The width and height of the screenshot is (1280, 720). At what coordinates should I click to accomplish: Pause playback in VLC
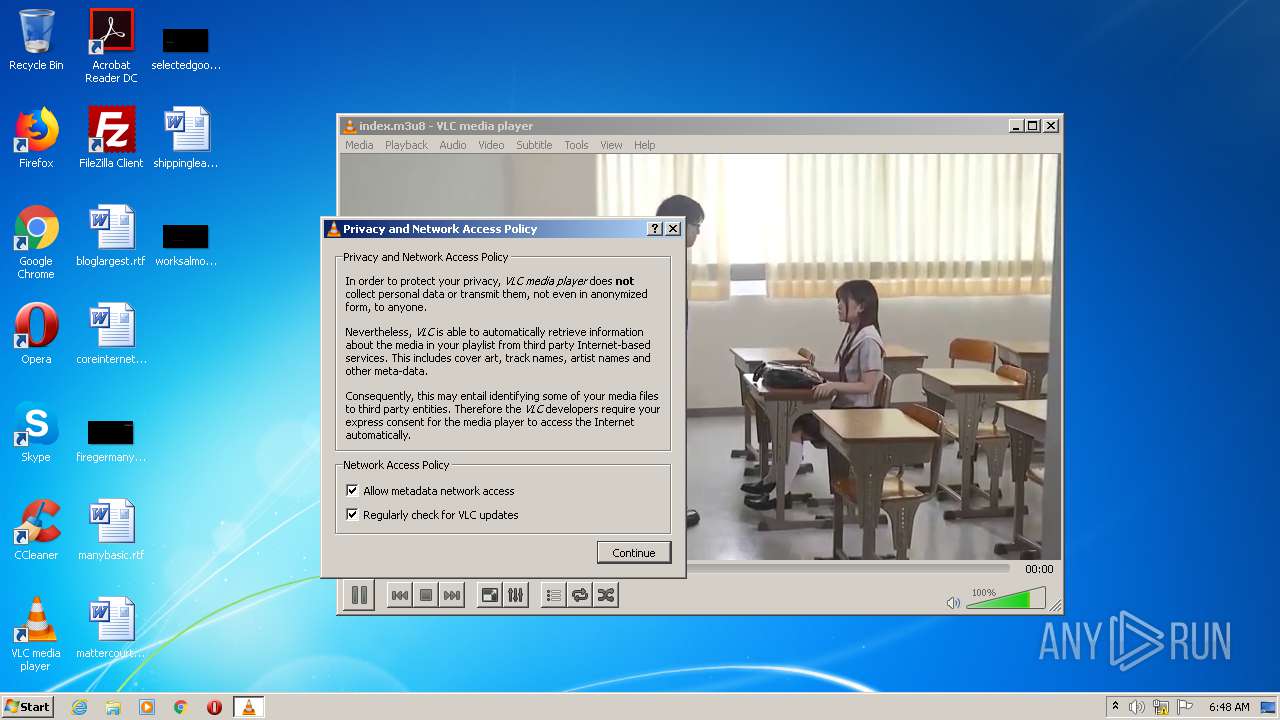(x=359, y=595)
